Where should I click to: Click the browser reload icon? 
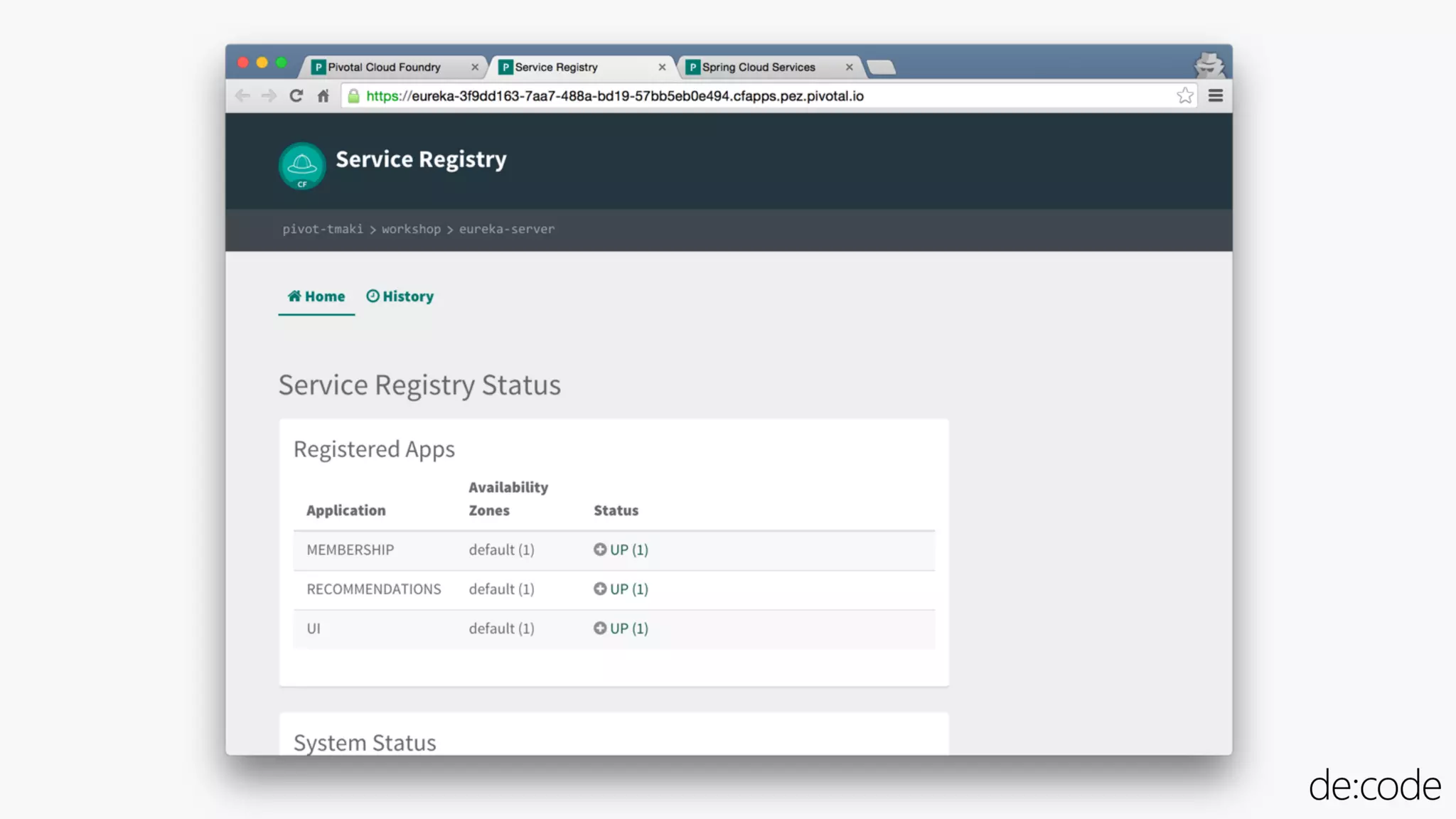click(x=296, y=95)
